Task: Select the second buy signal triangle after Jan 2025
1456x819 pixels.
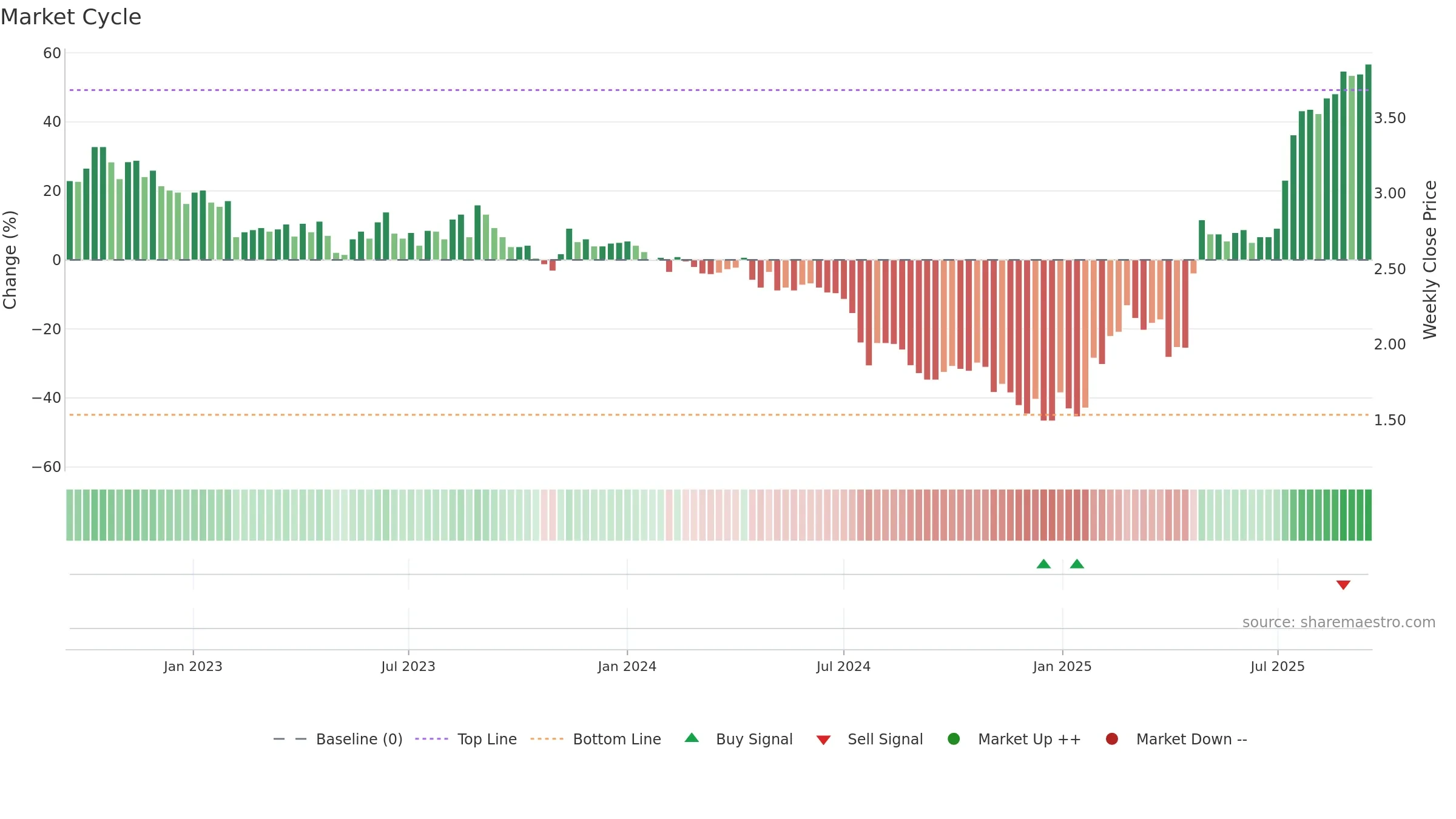Action: point(1077,564)
